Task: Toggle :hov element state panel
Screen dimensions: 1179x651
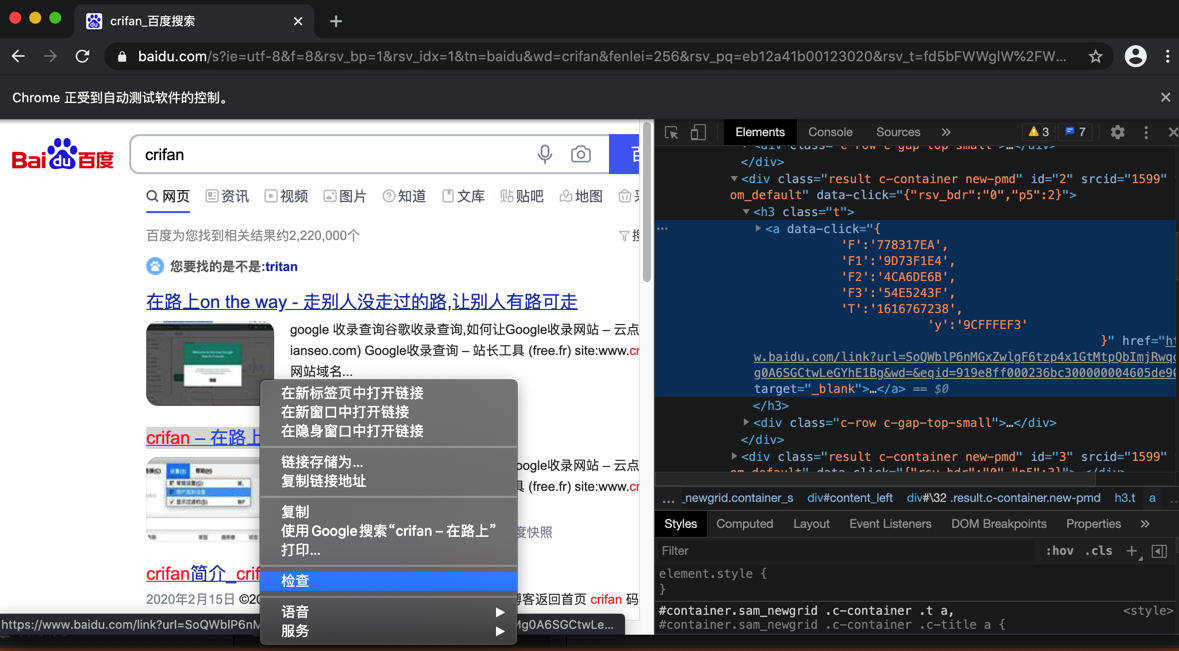Action: click(x=1059, y=551)
